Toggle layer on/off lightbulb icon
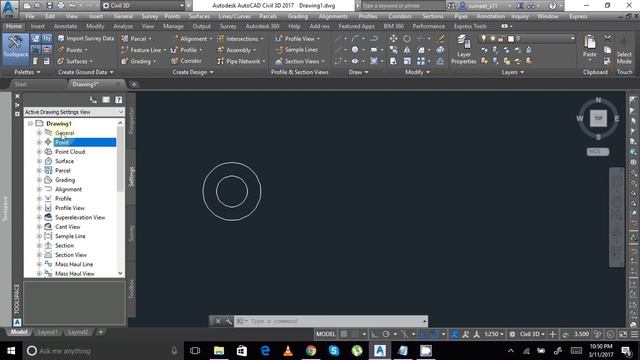 pyautogui.click(x=484, y=38)
